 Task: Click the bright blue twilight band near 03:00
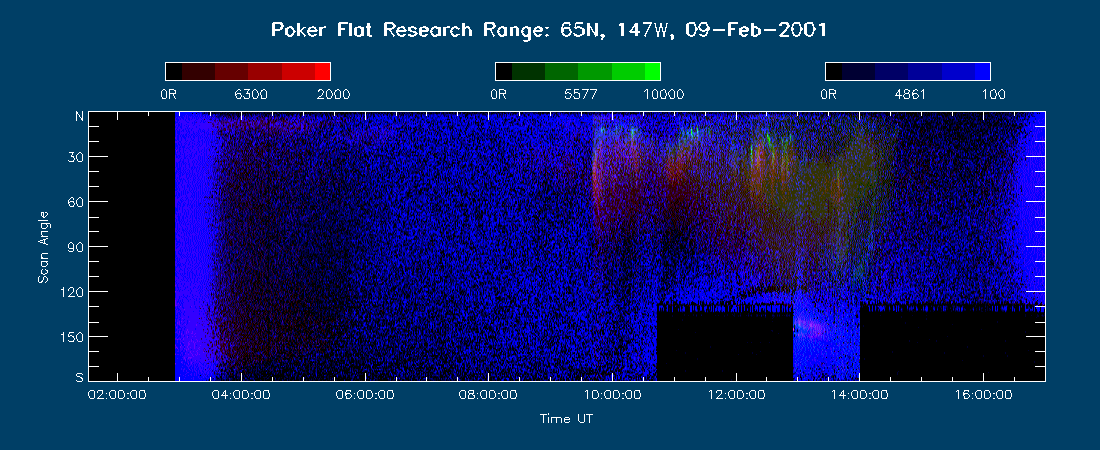pyautogui.click(x=194, y=246)
